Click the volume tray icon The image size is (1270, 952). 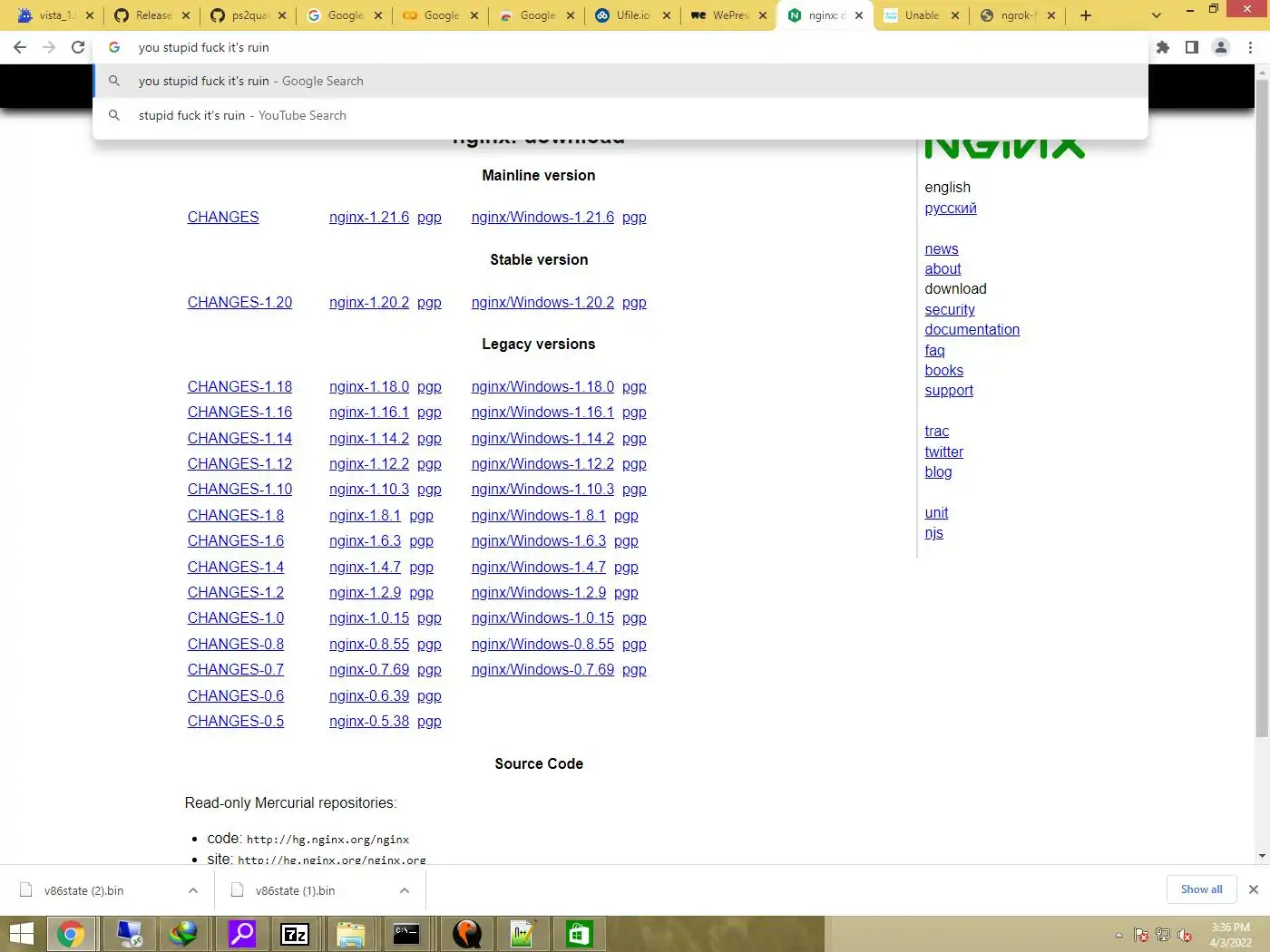pos(1185,935)
